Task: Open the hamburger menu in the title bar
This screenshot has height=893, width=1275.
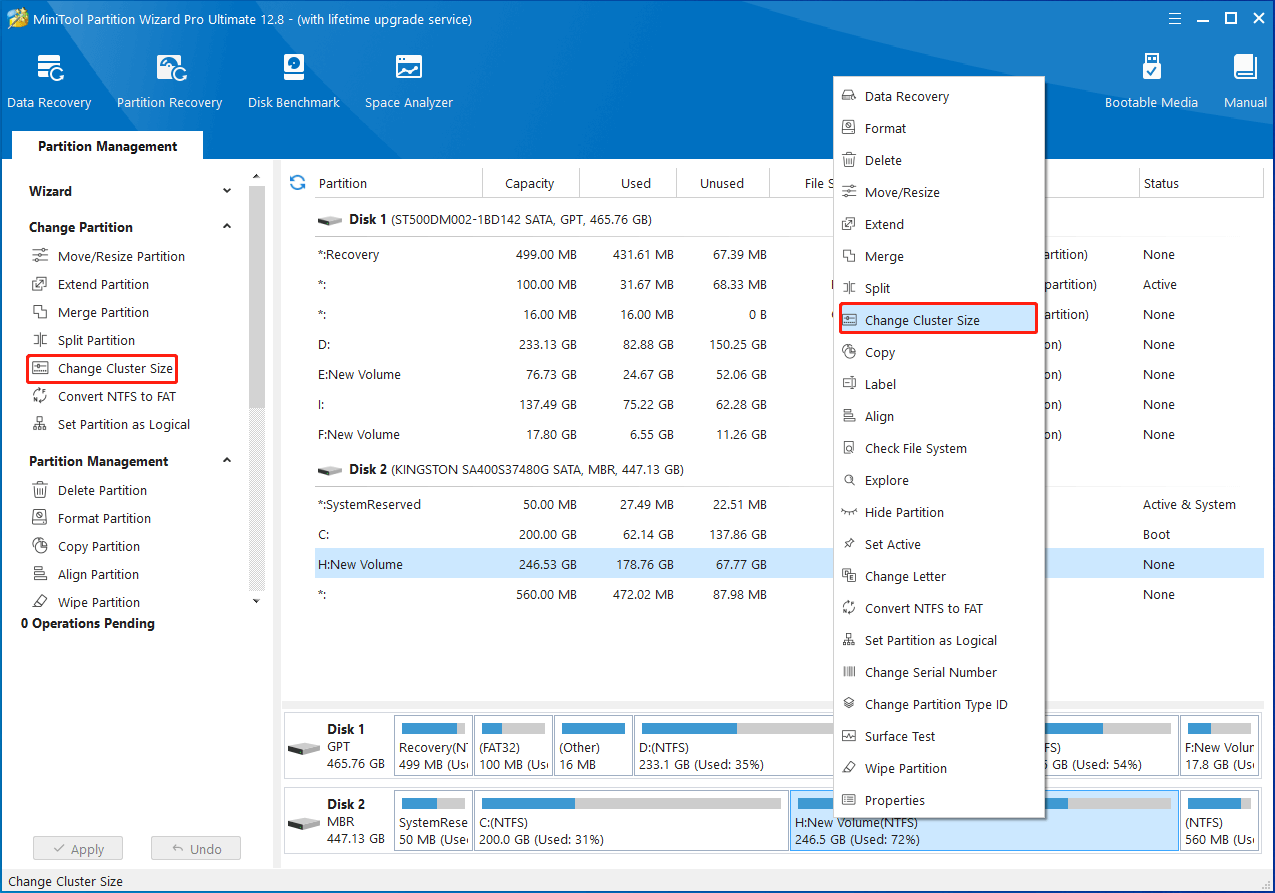Action: pyautogui.click(x=1174, y=18)
